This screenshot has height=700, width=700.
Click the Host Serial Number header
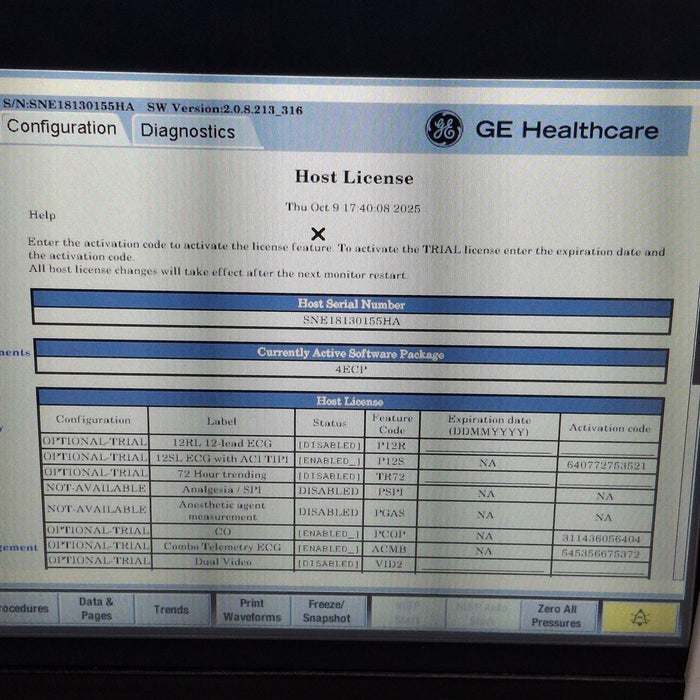tap(351, 304)
